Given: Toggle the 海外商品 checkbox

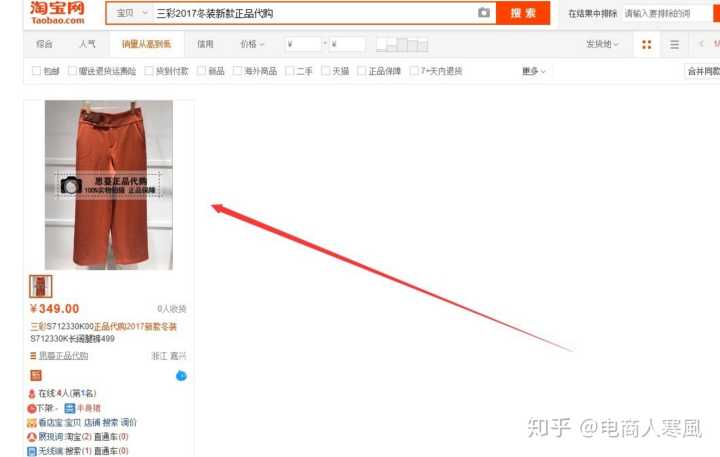Looking at the screenshot, I should point(237,71).
